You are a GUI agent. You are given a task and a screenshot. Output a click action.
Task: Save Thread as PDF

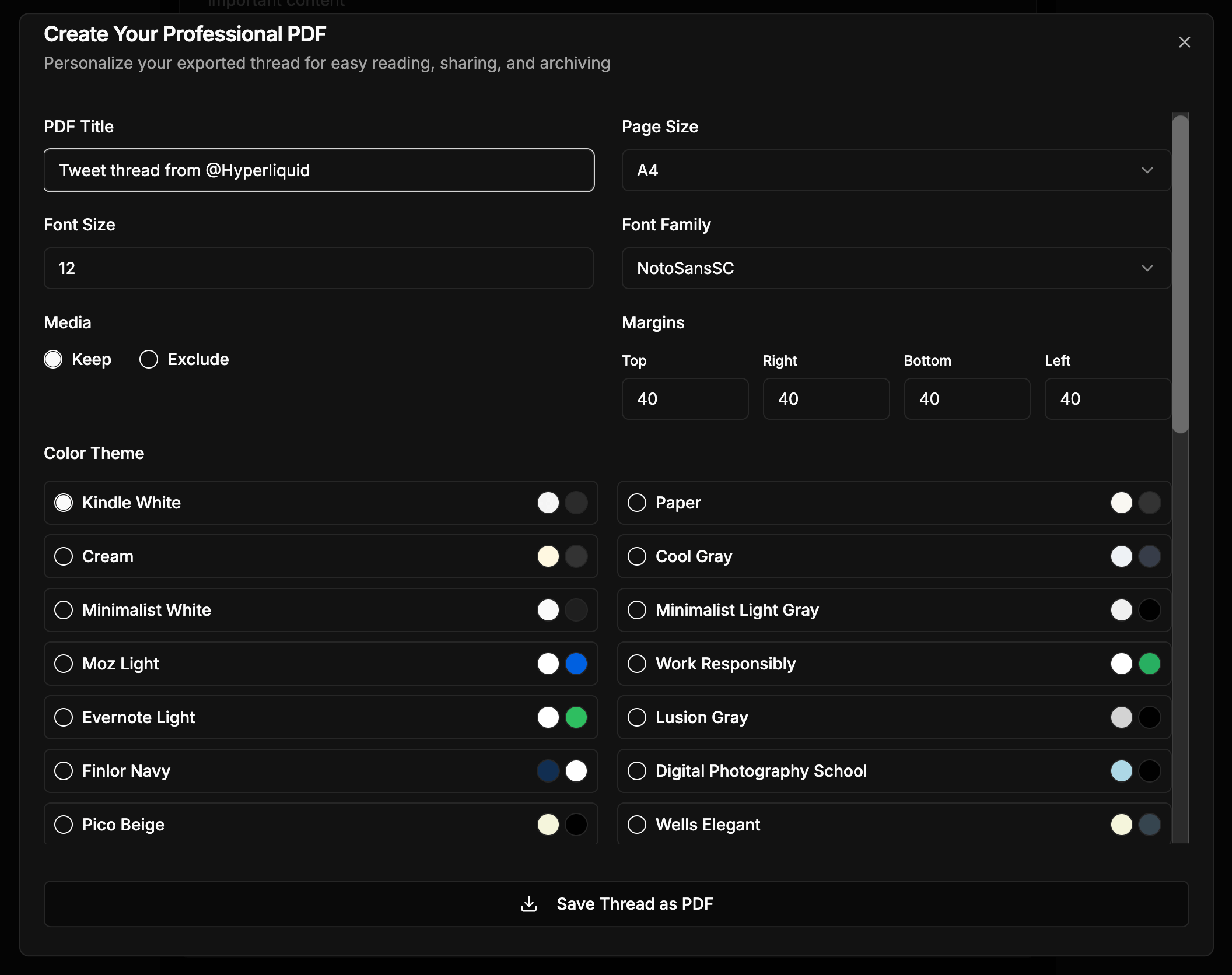coord(634,904)
